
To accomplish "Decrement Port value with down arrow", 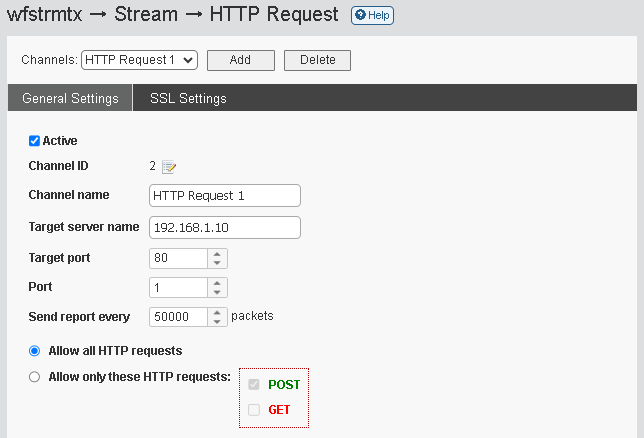I will [x=217, y=292].
